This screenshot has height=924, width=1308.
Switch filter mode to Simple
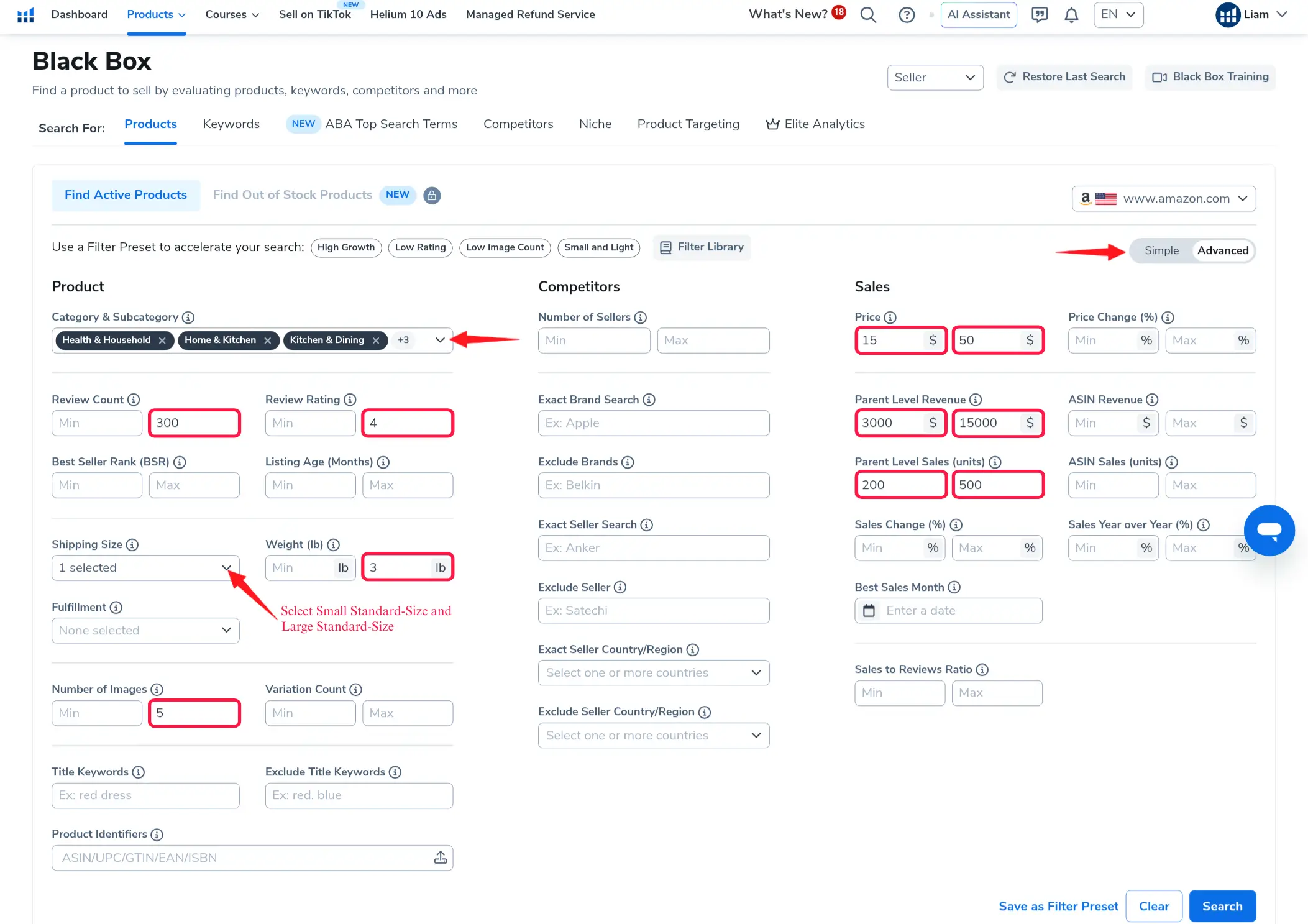point(1161,250)
